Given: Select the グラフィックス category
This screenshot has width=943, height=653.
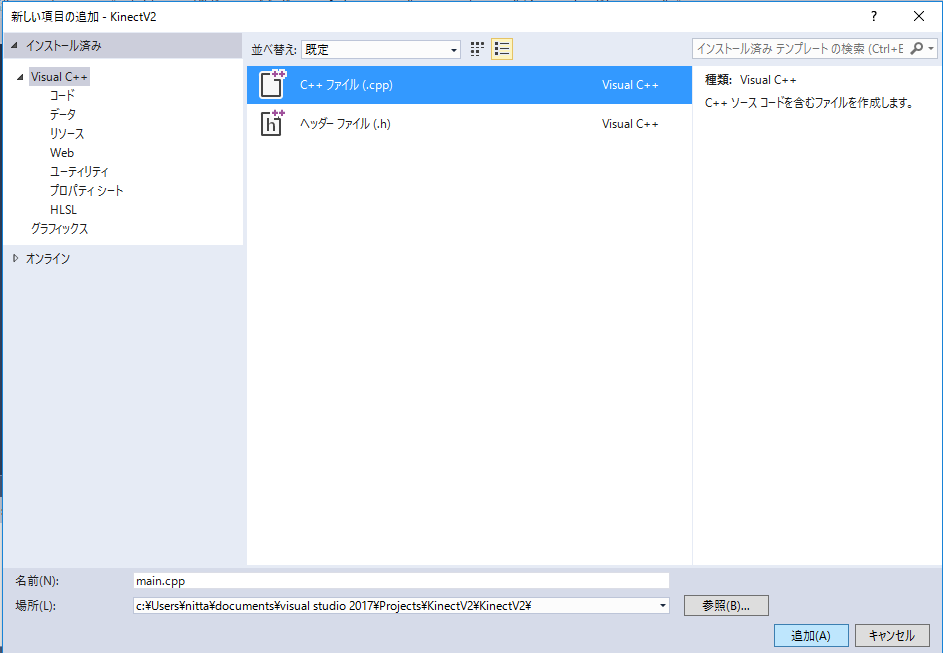Looking at the screenshot, I should 59,228.
